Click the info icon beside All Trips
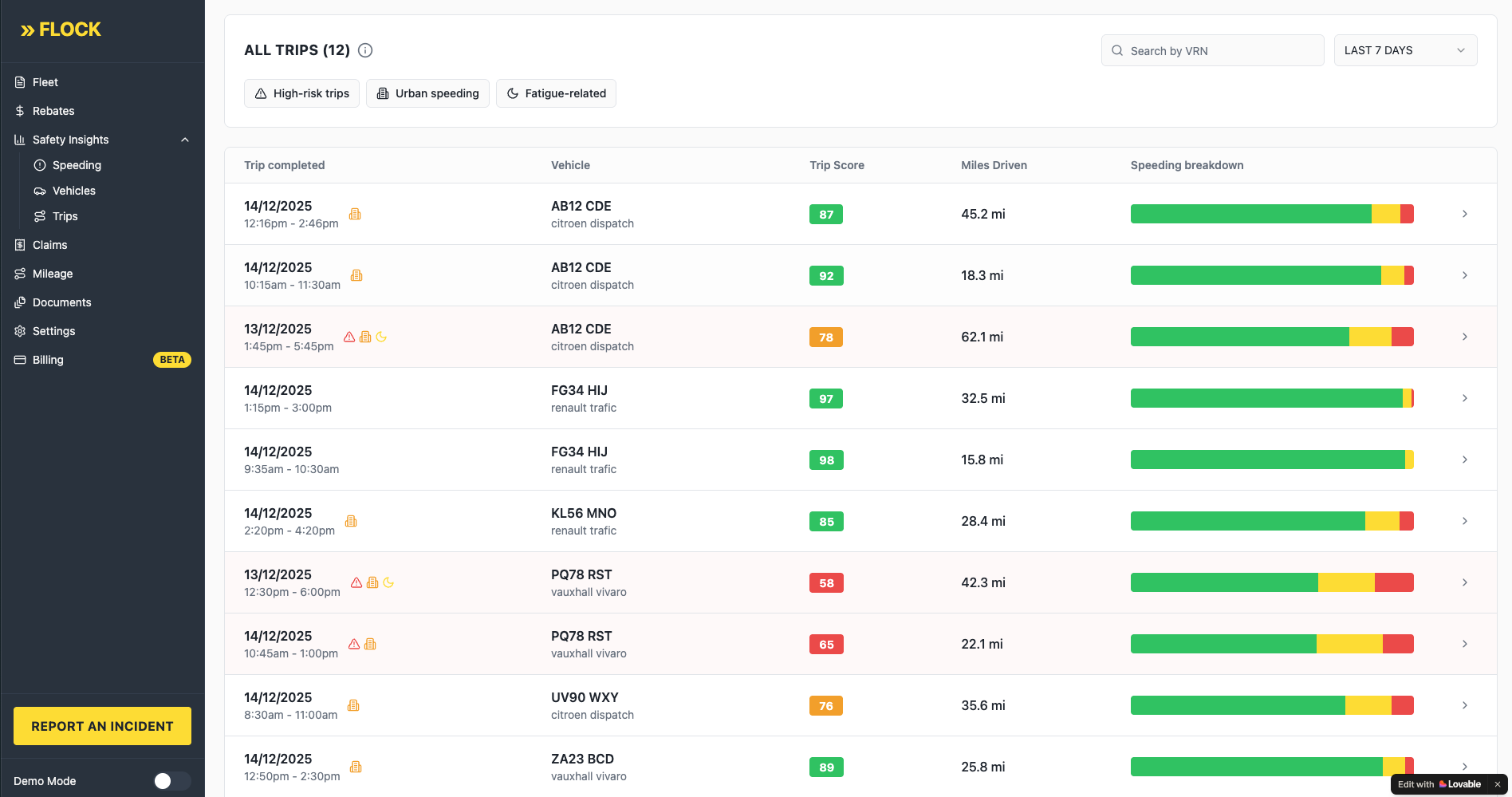The height and width of the screenshot is (797, 1512). point(365,50)
